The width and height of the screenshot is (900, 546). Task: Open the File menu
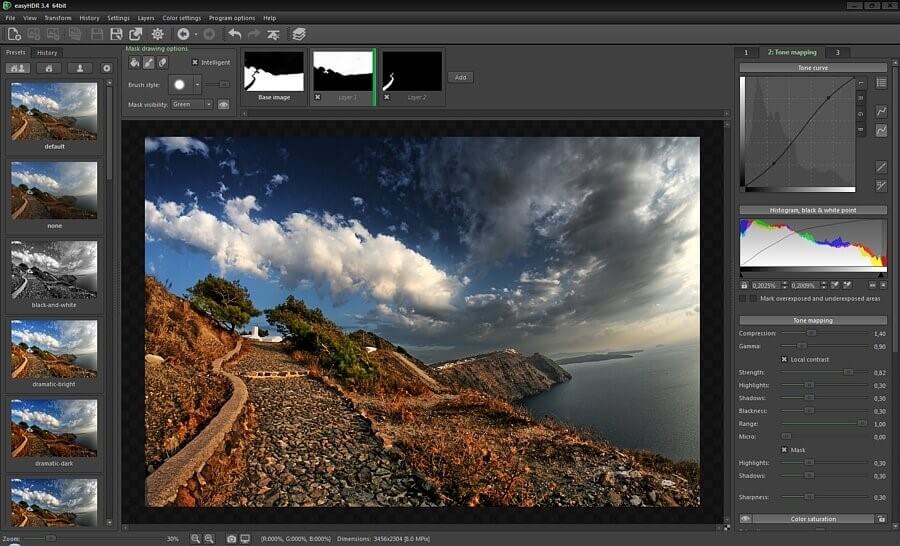[10, 18]
